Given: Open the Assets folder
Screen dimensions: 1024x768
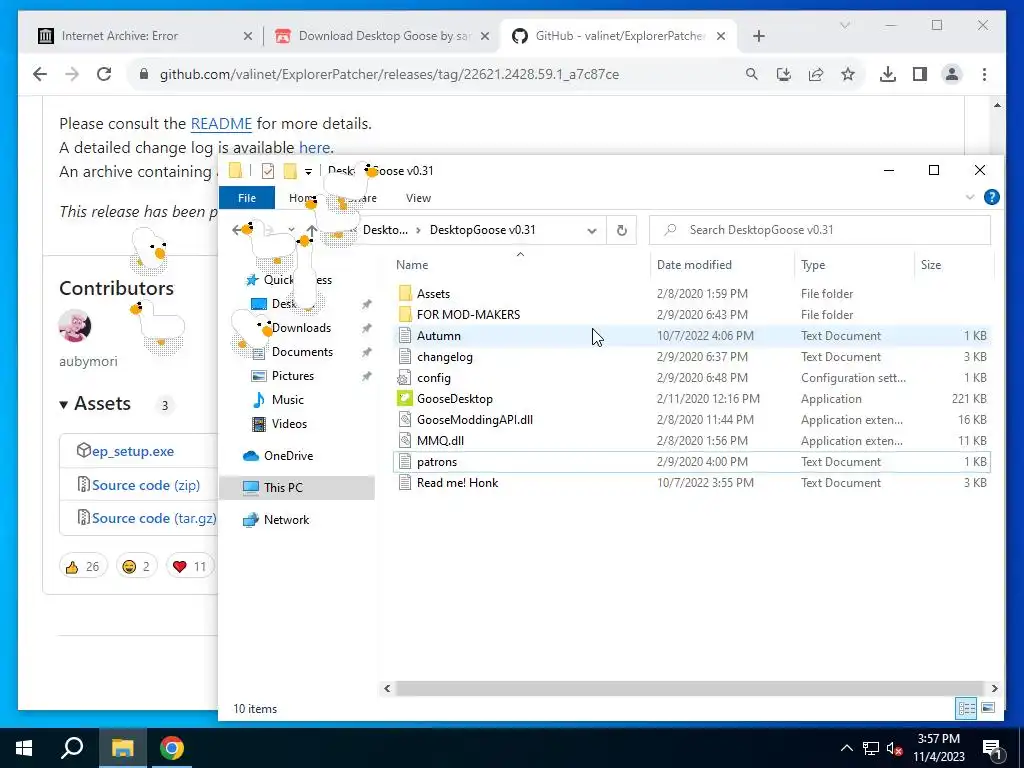Looking at the screenshot, I should click(434, 294).
